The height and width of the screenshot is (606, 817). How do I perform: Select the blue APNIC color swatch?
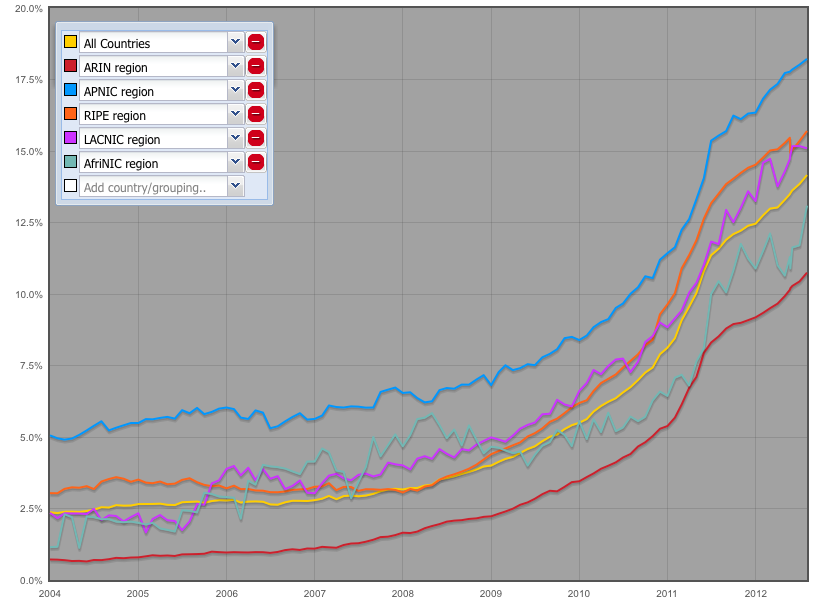point(70,91)
